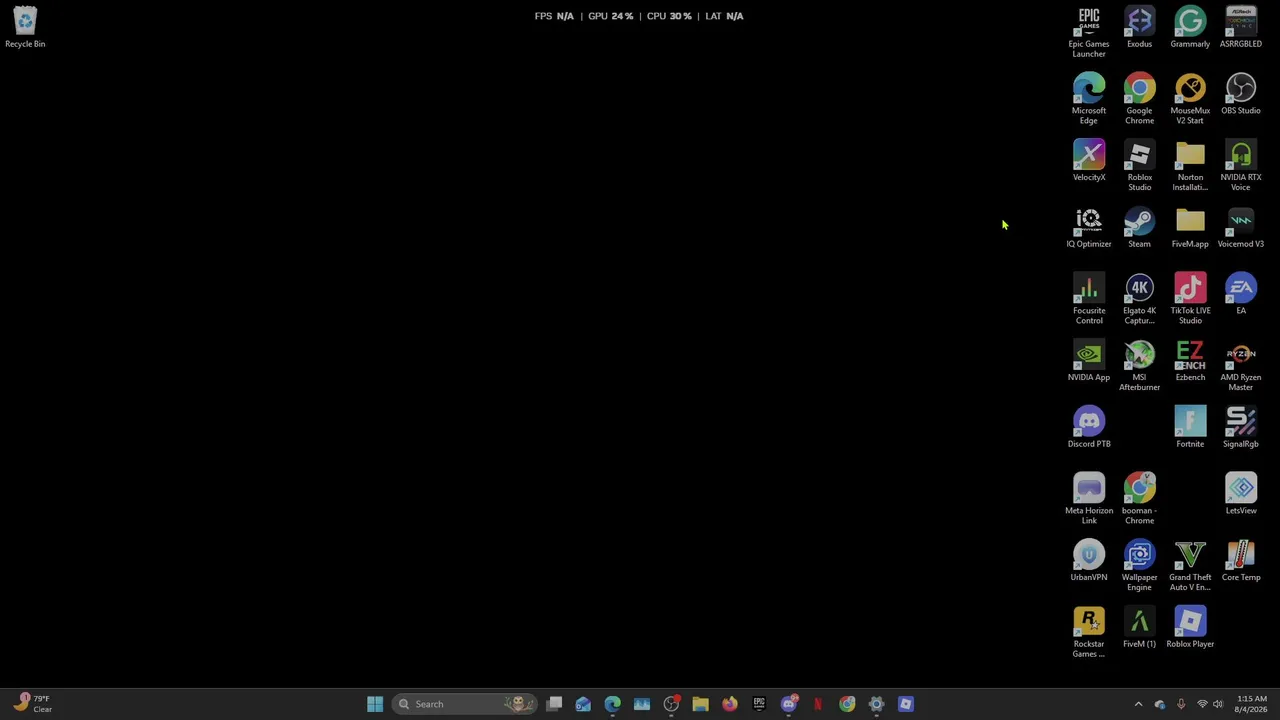Select the Roblox Studio desktop shortcut
This screenshot has height=720, width=1280.
point(1139,165)
